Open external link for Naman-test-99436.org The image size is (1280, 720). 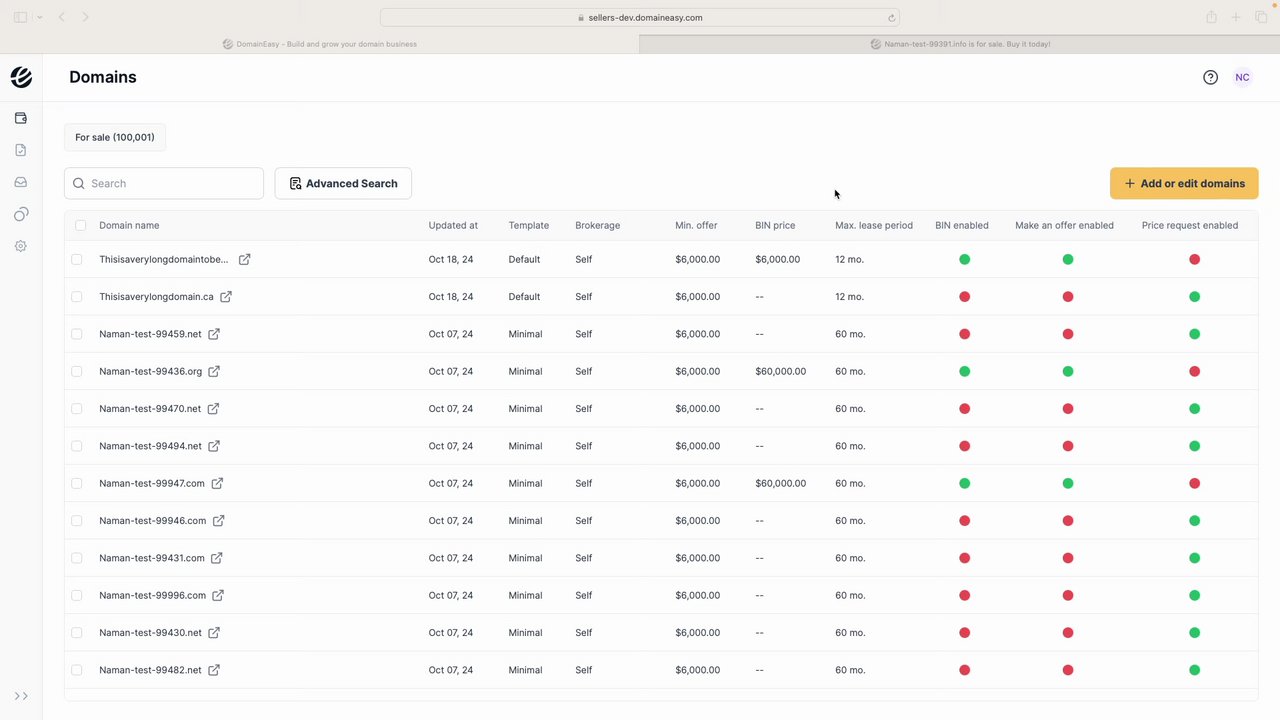click(x=214, y=371)
